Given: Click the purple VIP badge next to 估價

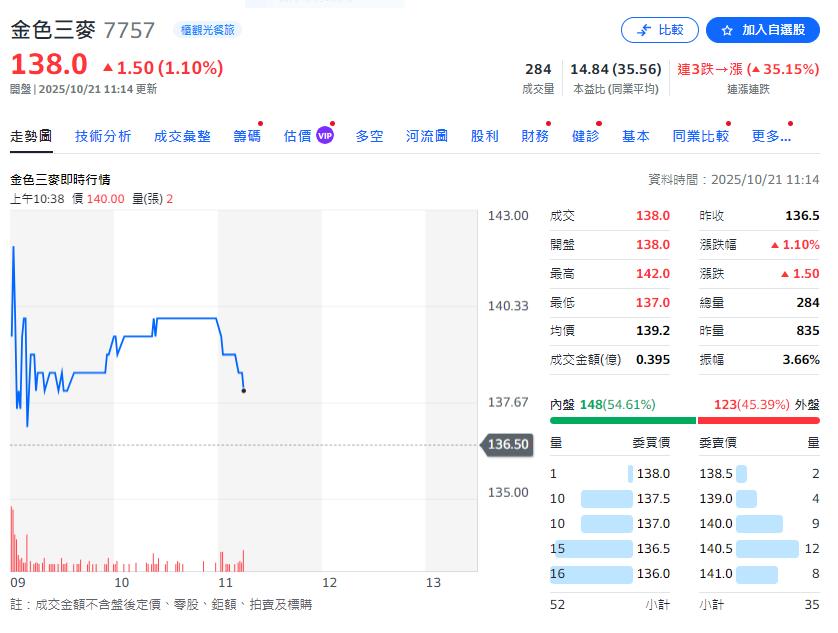Looking at the screenshot, I should point(325,136).
